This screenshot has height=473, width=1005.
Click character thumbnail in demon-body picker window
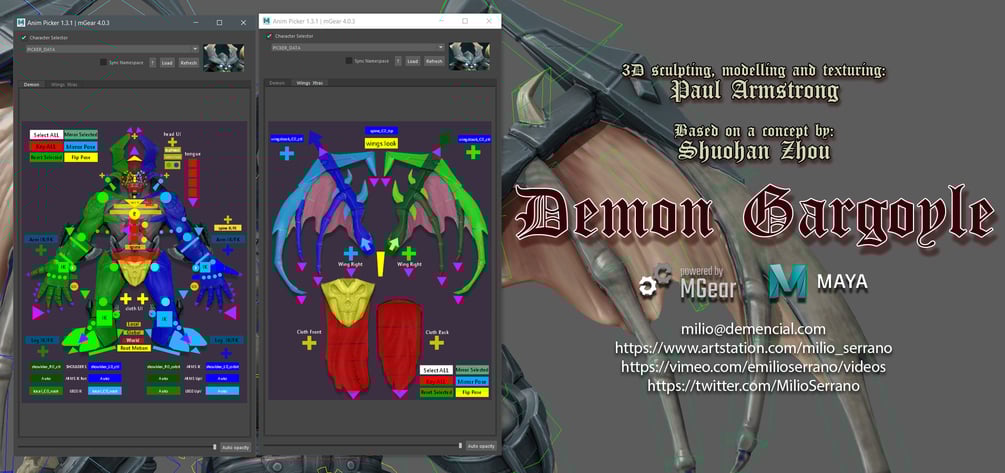(224, 58)
